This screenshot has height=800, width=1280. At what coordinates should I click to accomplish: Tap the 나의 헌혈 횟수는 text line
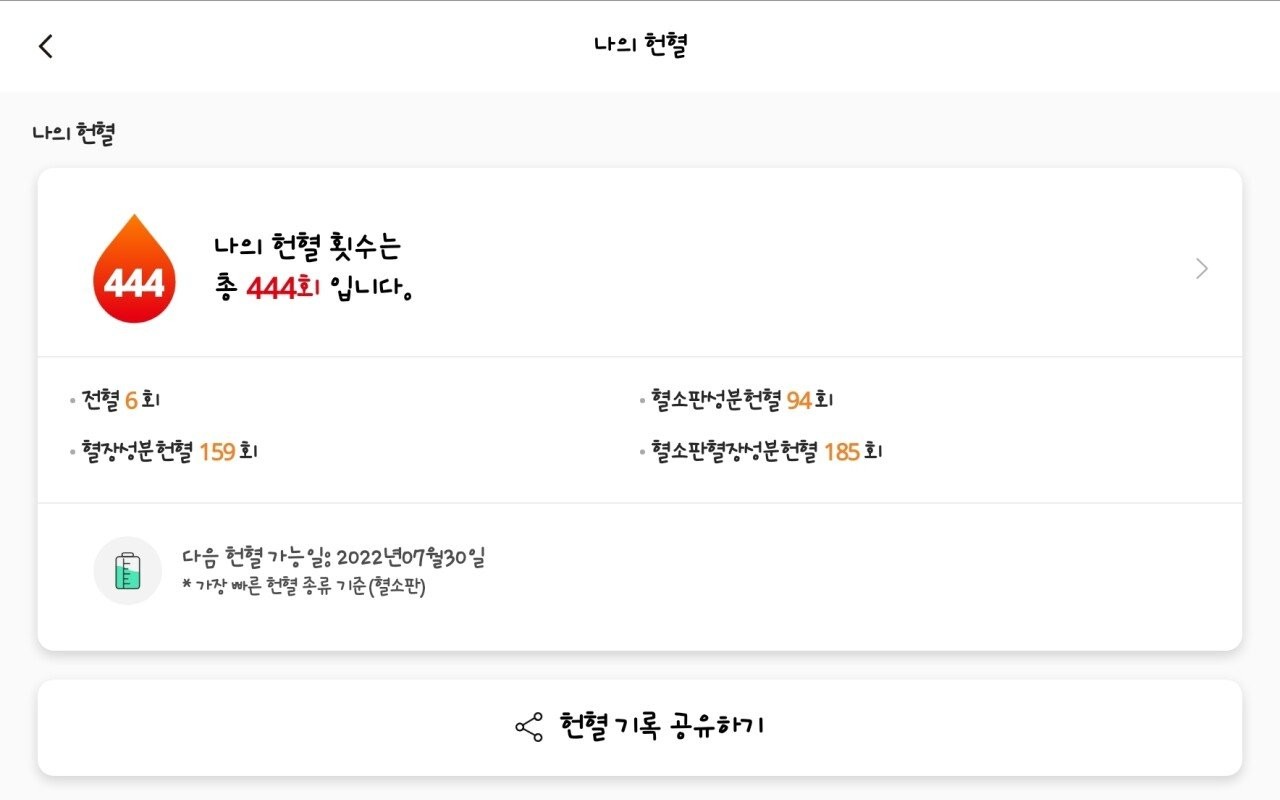[x=307, y=247]
